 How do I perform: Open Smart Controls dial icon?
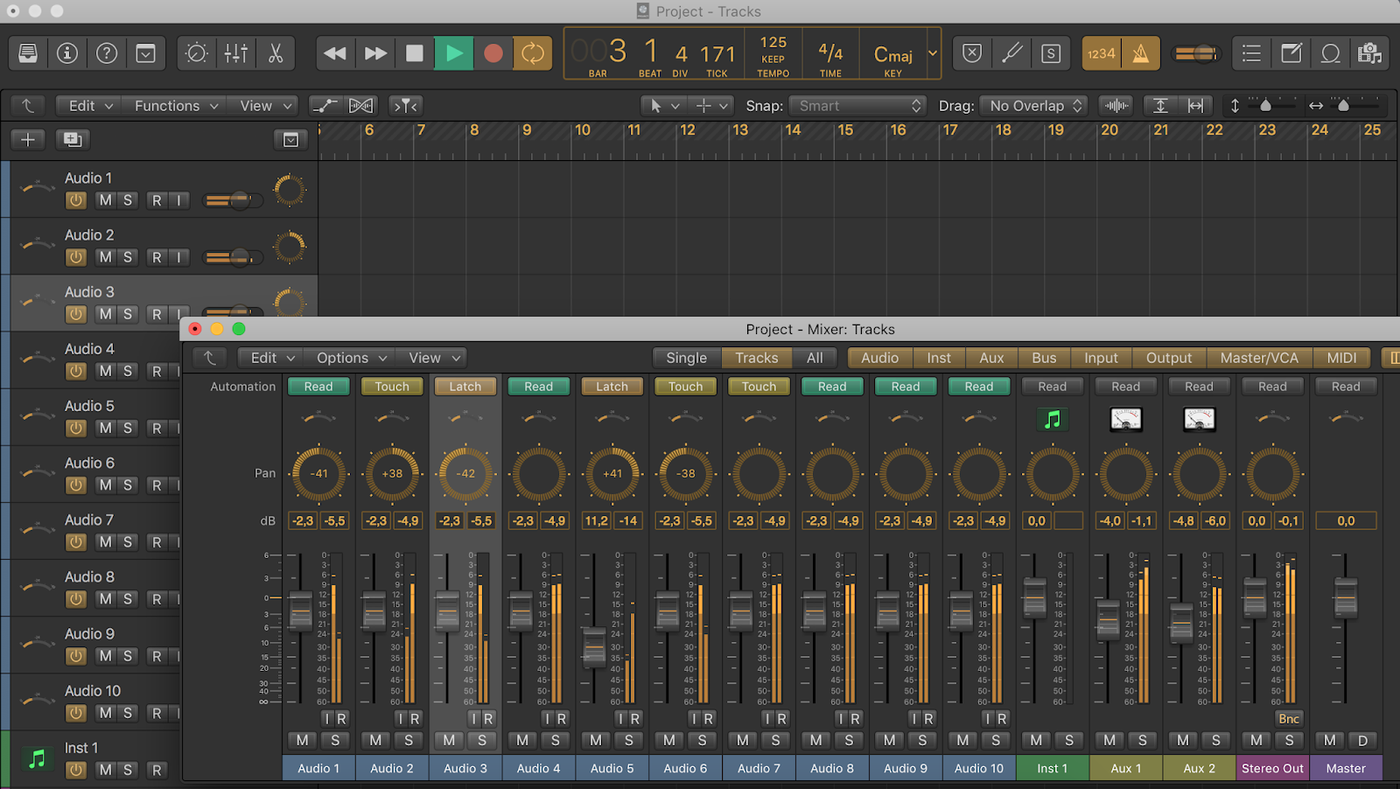point(197,53)
